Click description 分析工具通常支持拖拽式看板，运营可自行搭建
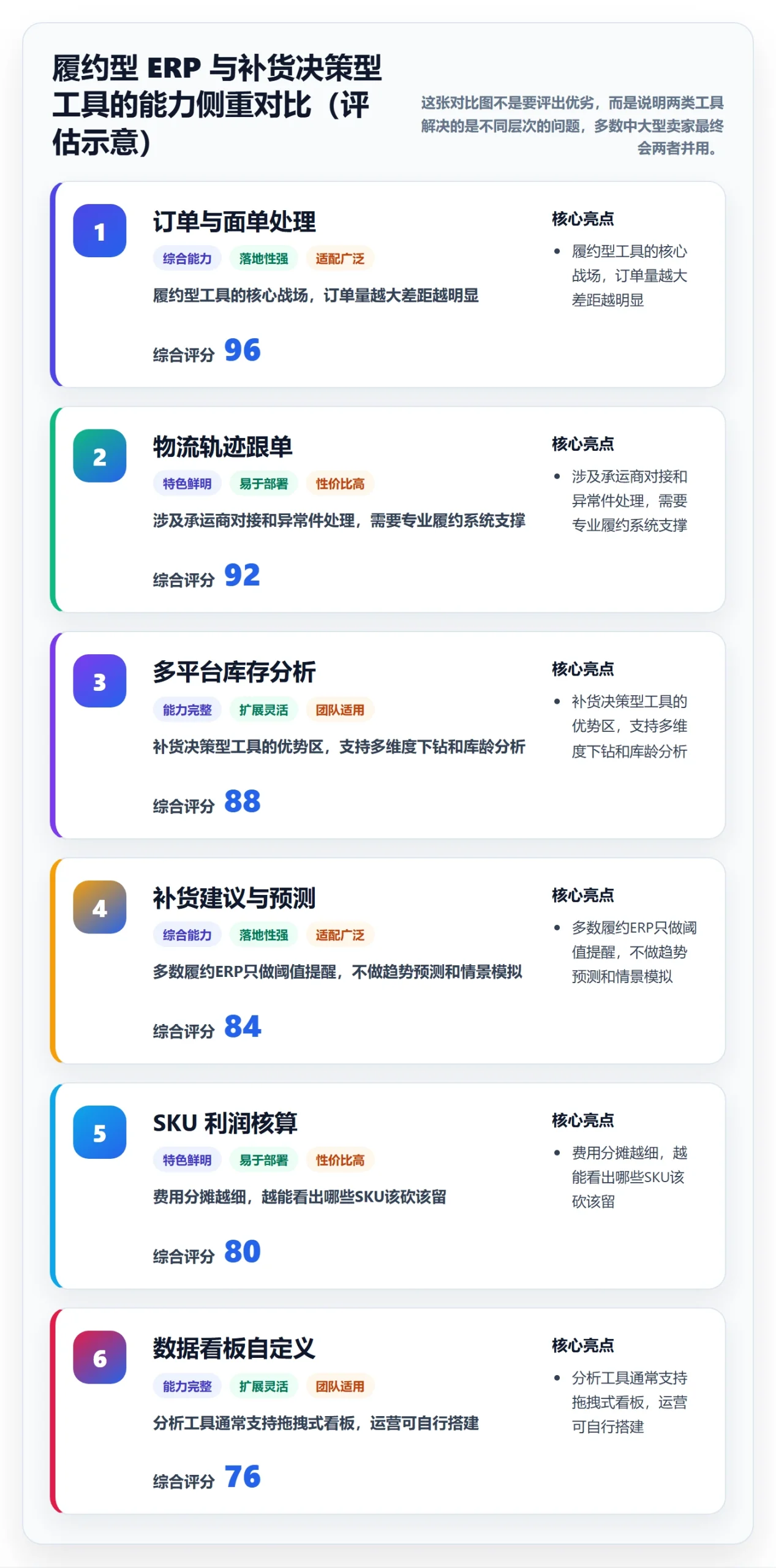Image resolution: width=776 pixels, height=1568 pixels. click(315, 1423)
